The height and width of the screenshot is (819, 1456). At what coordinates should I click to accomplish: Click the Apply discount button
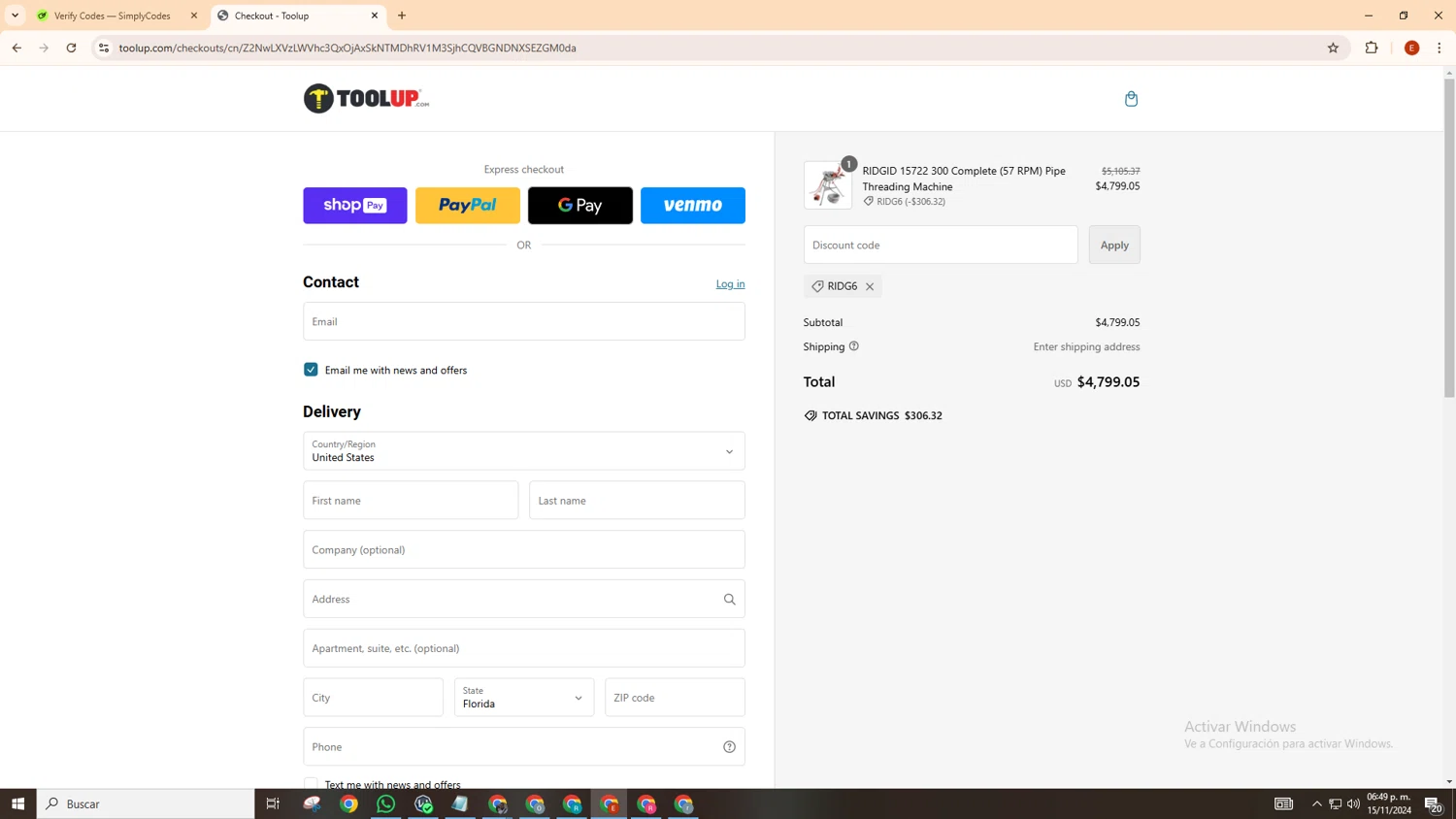point(1114,245)
